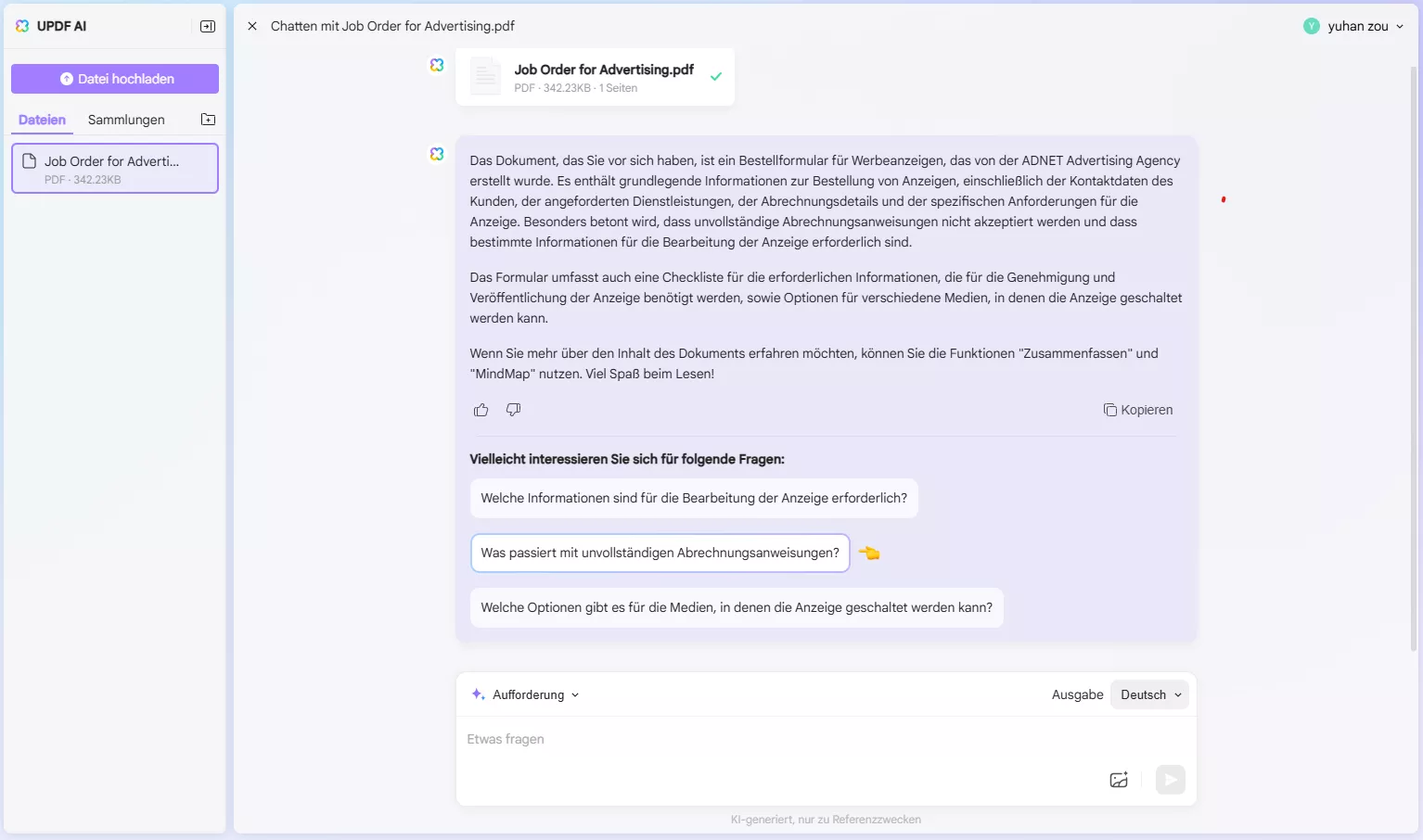Ask which media options are available
1423x840 pixels.
pyautogui.click(x=737, y=607)
